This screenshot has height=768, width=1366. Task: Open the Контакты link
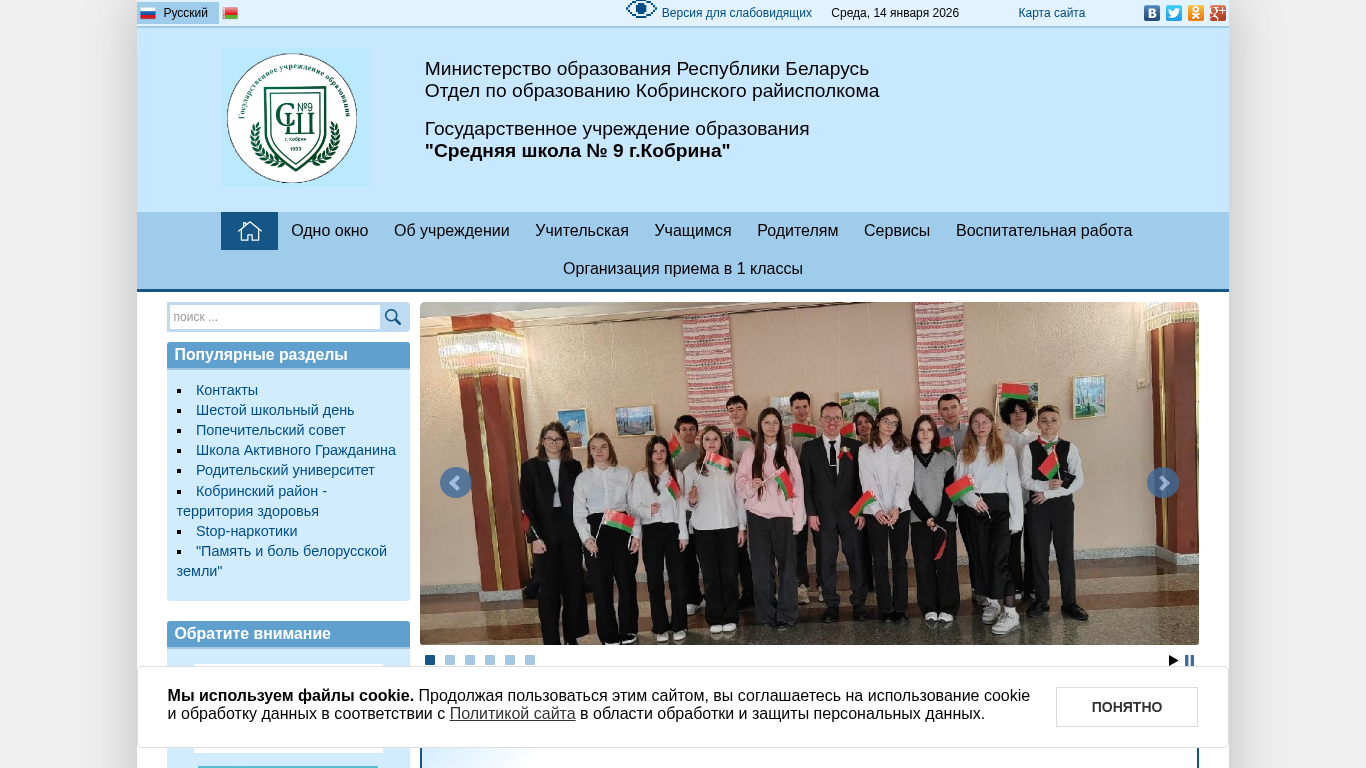pyautogui.click(x=227, y=390)
